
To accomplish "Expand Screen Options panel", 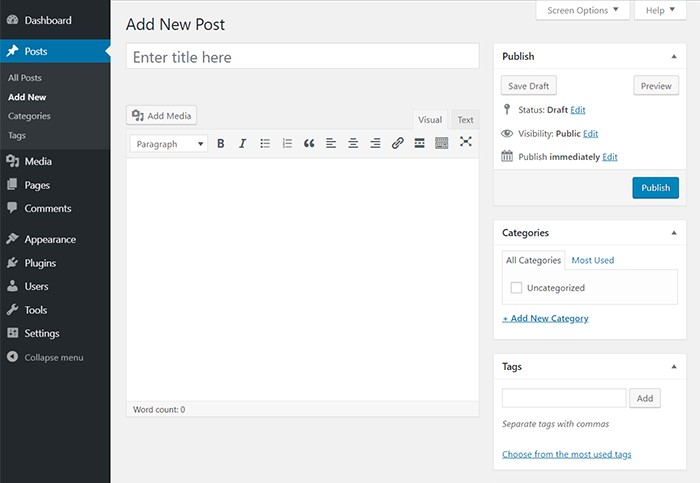I will 583,10.
